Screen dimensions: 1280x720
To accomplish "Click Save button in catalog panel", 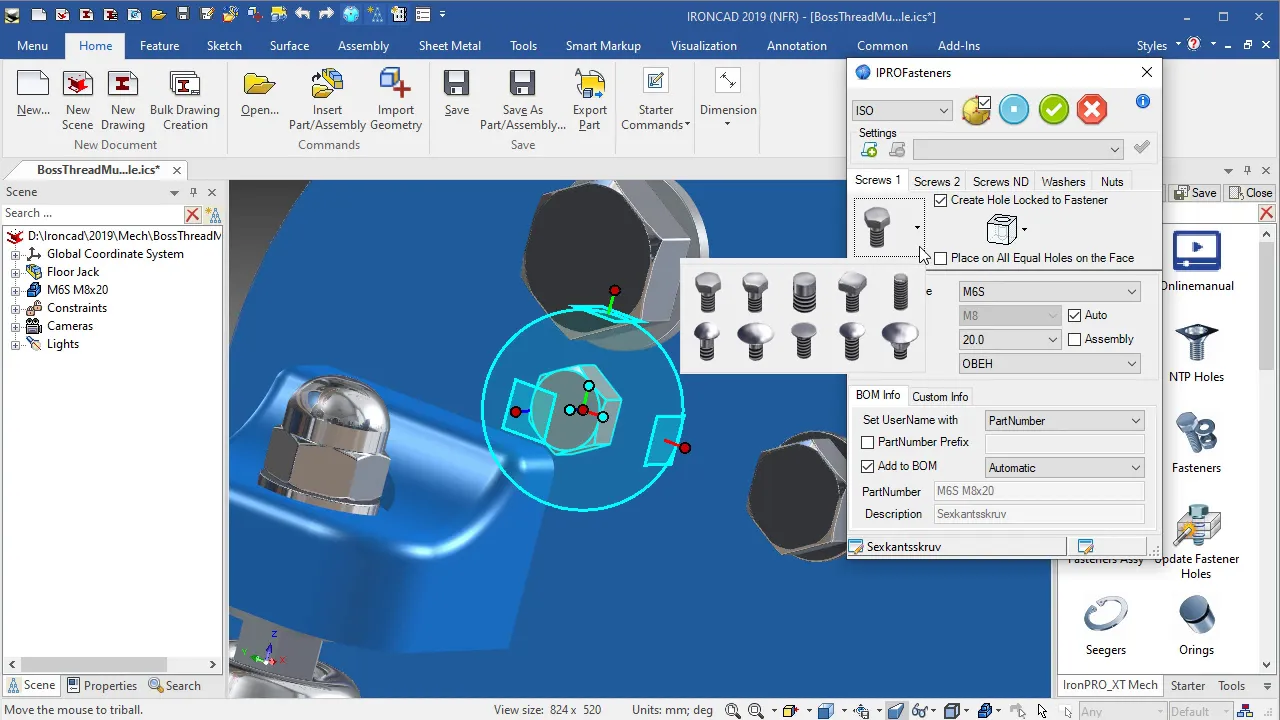I will coord(1195,193).
